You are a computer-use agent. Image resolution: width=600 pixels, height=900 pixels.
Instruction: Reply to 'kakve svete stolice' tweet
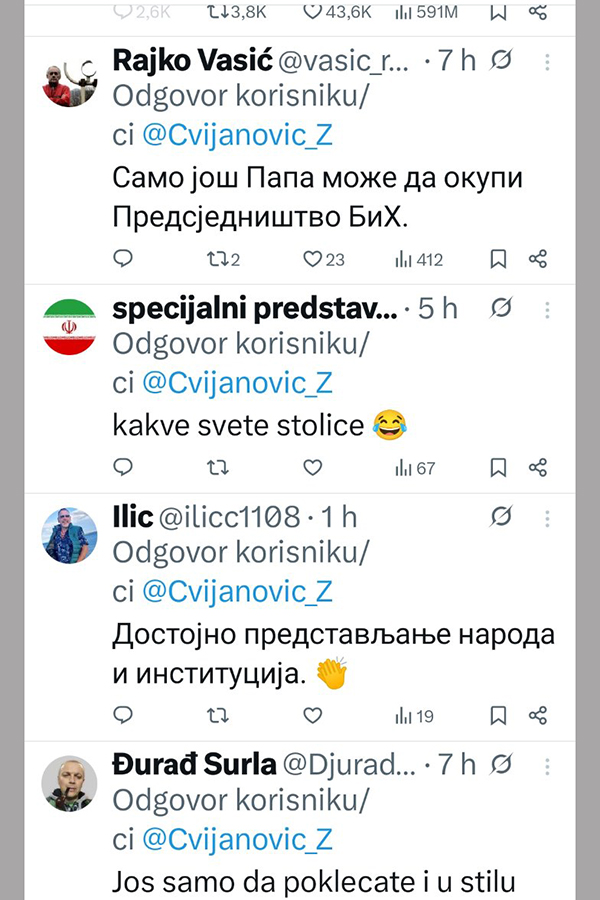click(x=123, y=467)
